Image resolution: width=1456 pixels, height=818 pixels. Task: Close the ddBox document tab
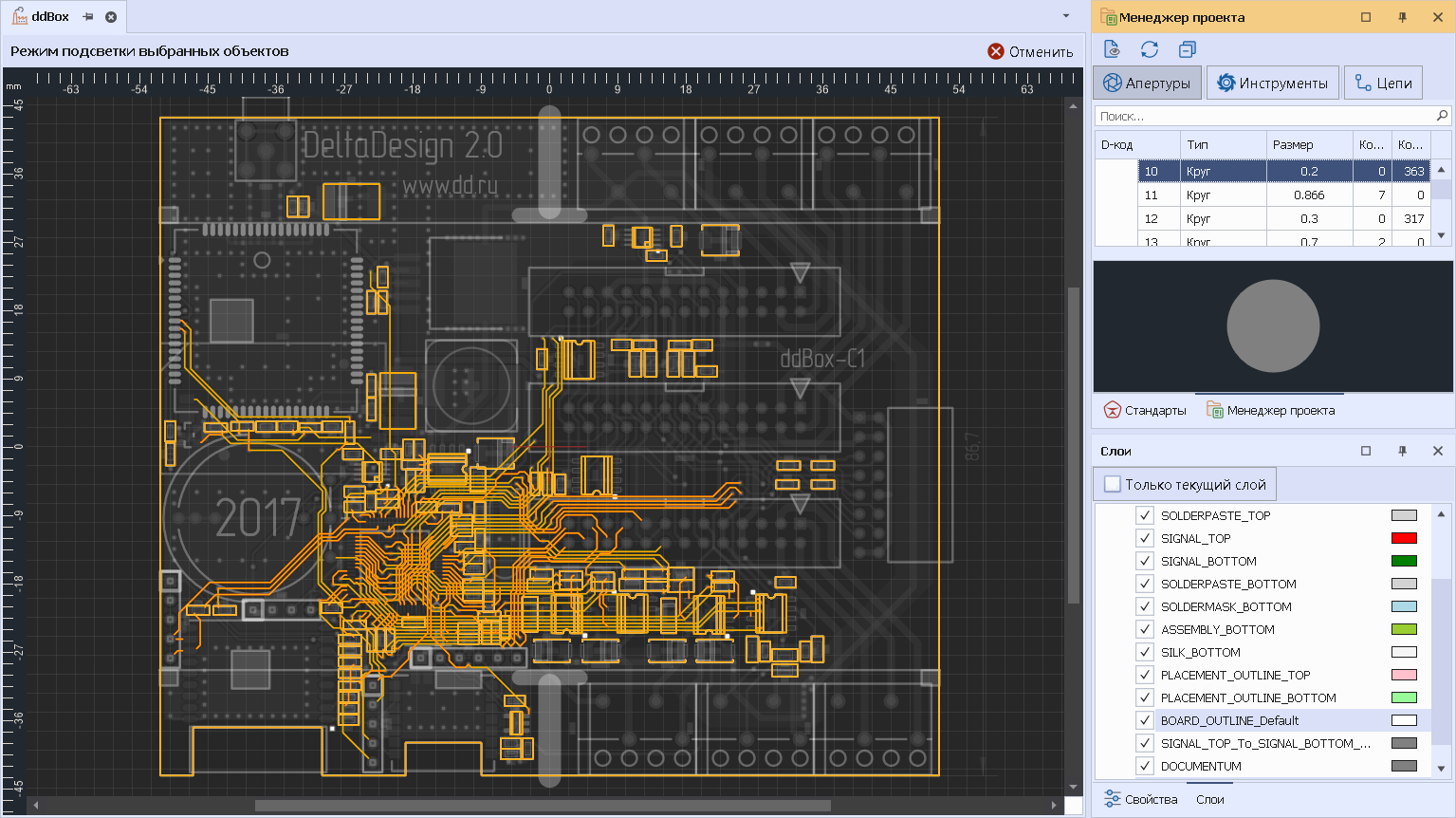coord(111,17)
